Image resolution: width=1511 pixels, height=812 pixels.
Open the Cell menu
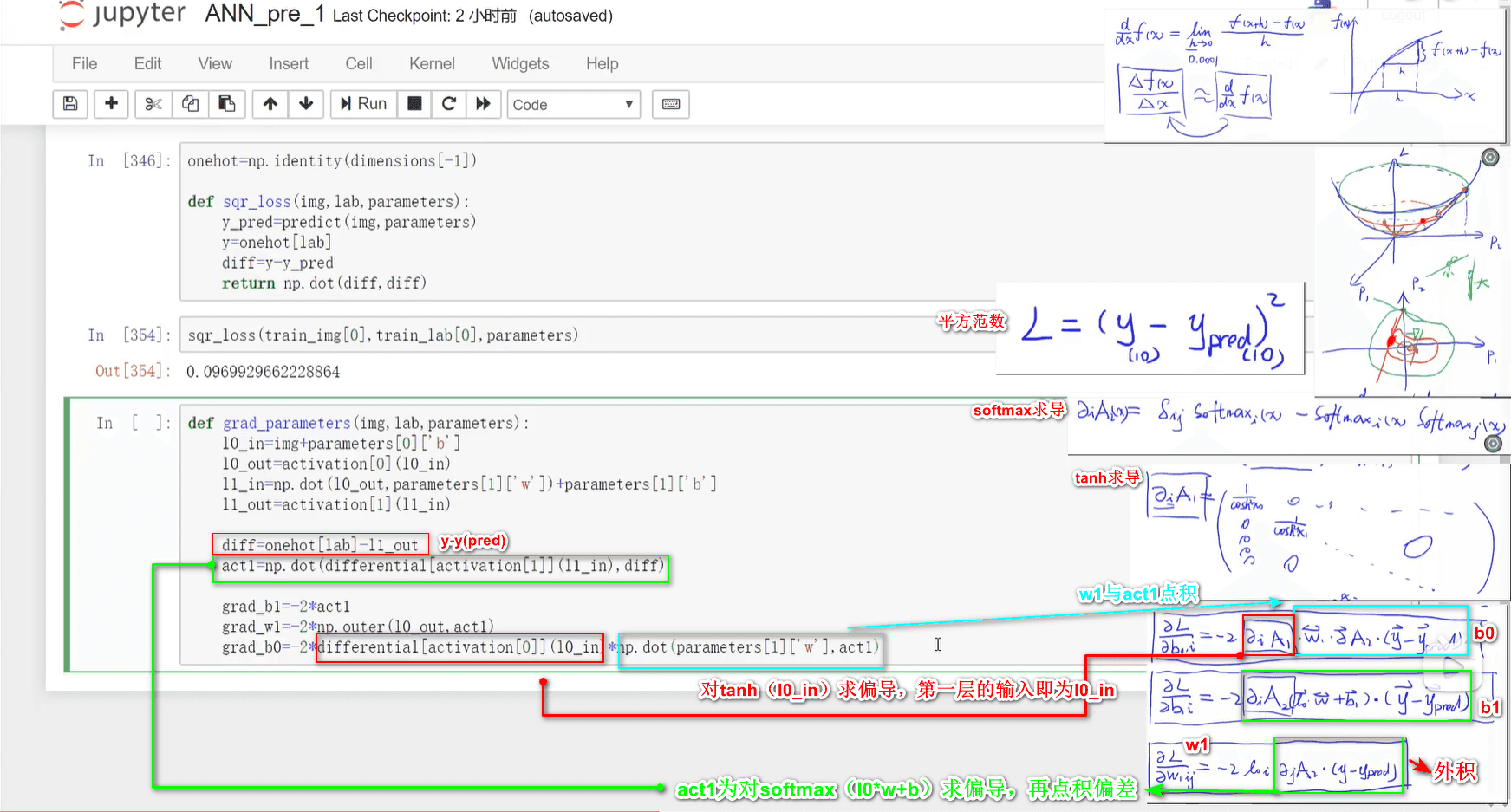pyautogui.click(x=359, y=63)
